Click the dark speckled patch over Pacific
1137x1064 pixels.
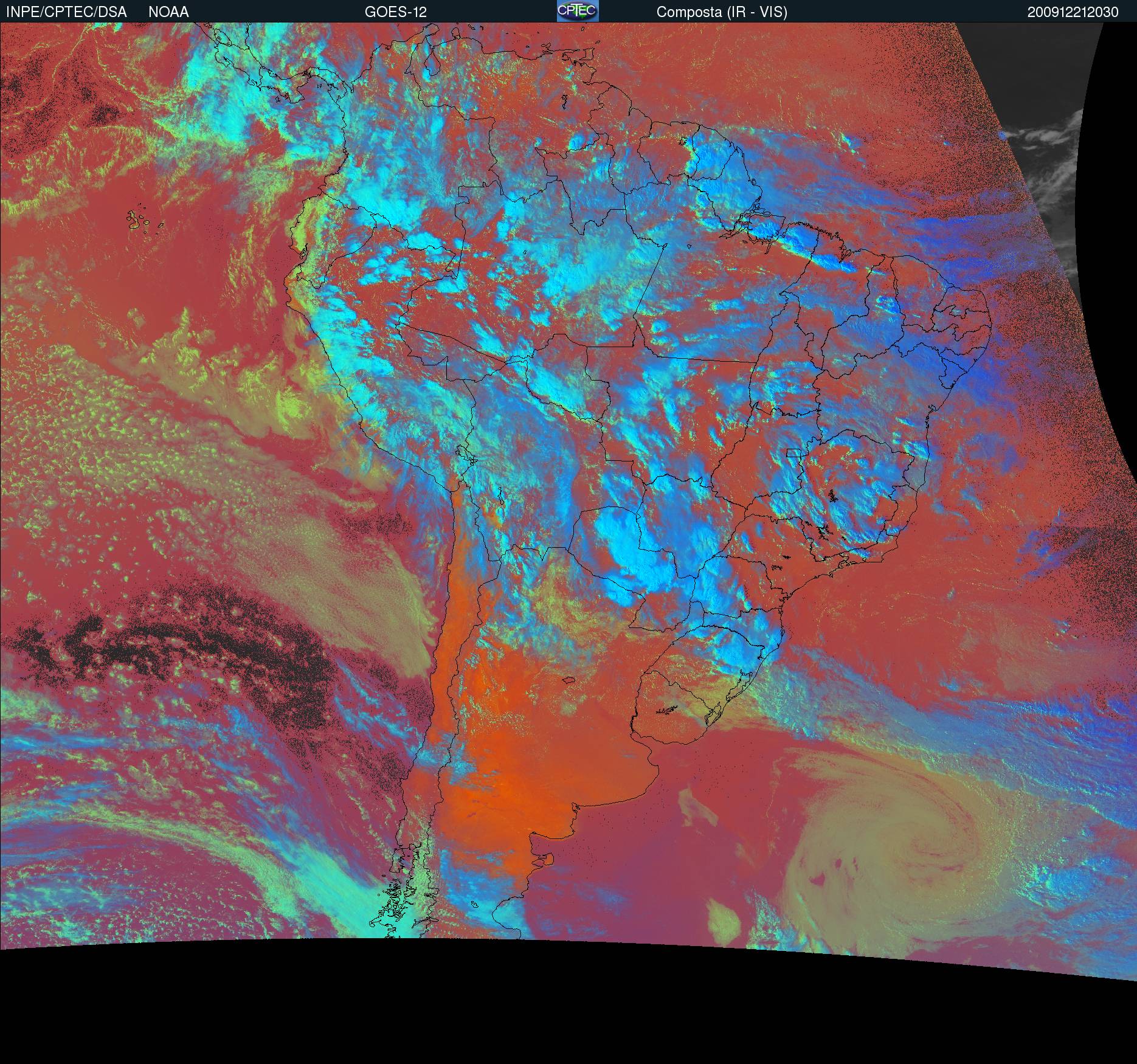coord(182,644)
